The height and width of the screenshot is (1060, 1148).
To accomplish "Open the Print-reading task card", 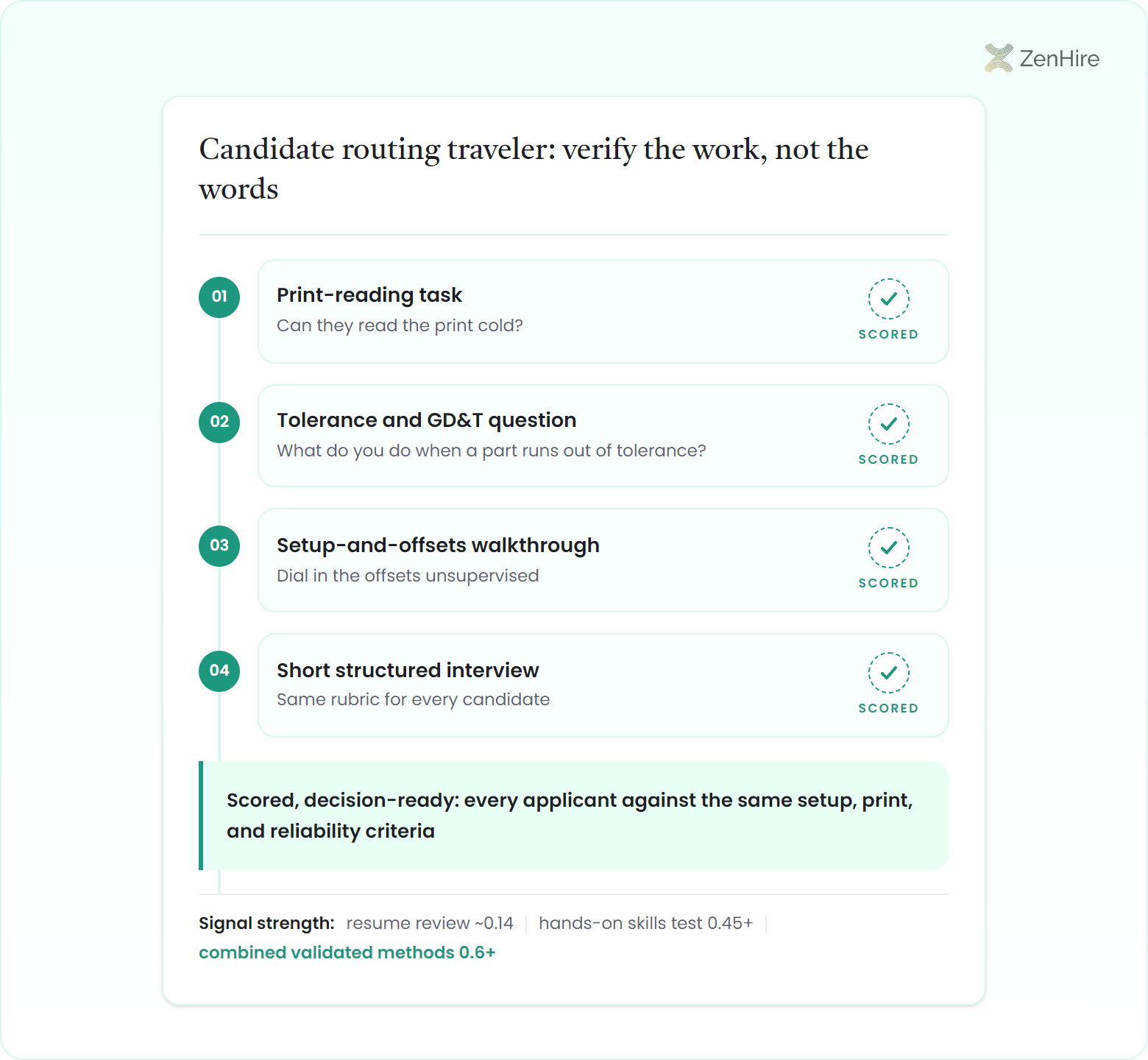I will (603, 311).
